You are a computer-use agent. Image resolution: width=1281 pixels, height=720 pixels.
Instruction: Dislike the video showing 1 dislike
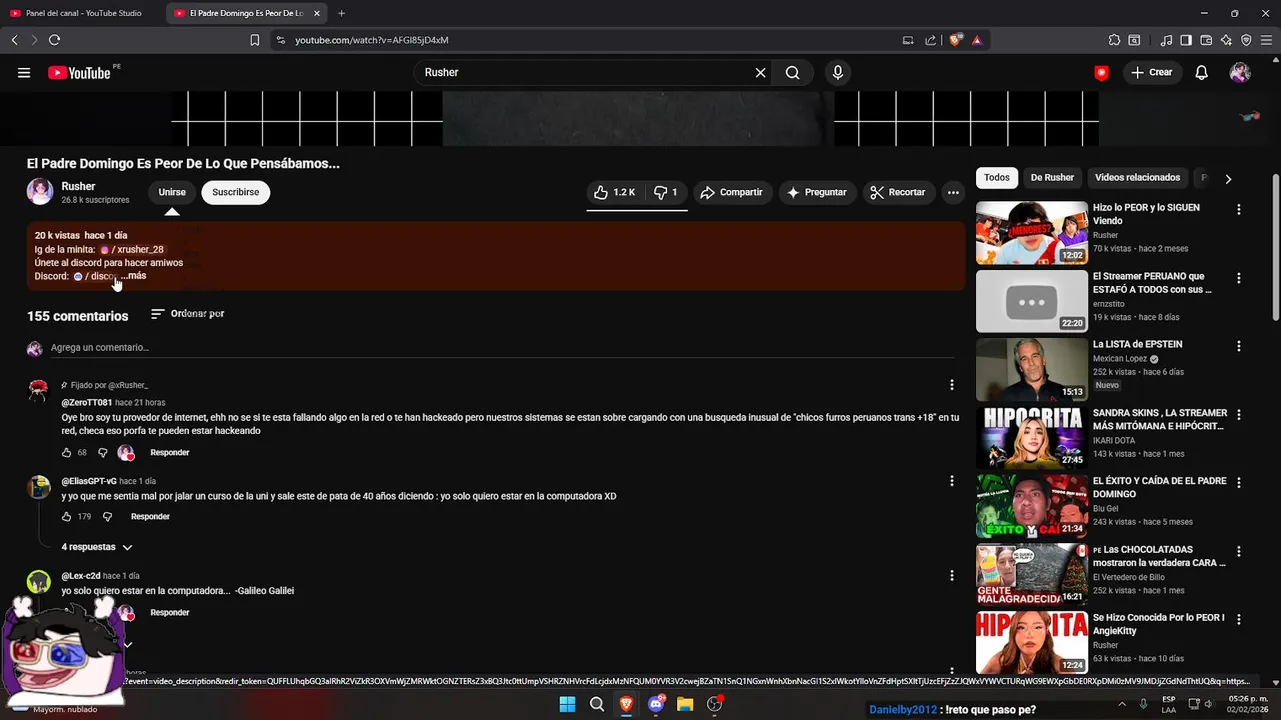coord(666,192)
